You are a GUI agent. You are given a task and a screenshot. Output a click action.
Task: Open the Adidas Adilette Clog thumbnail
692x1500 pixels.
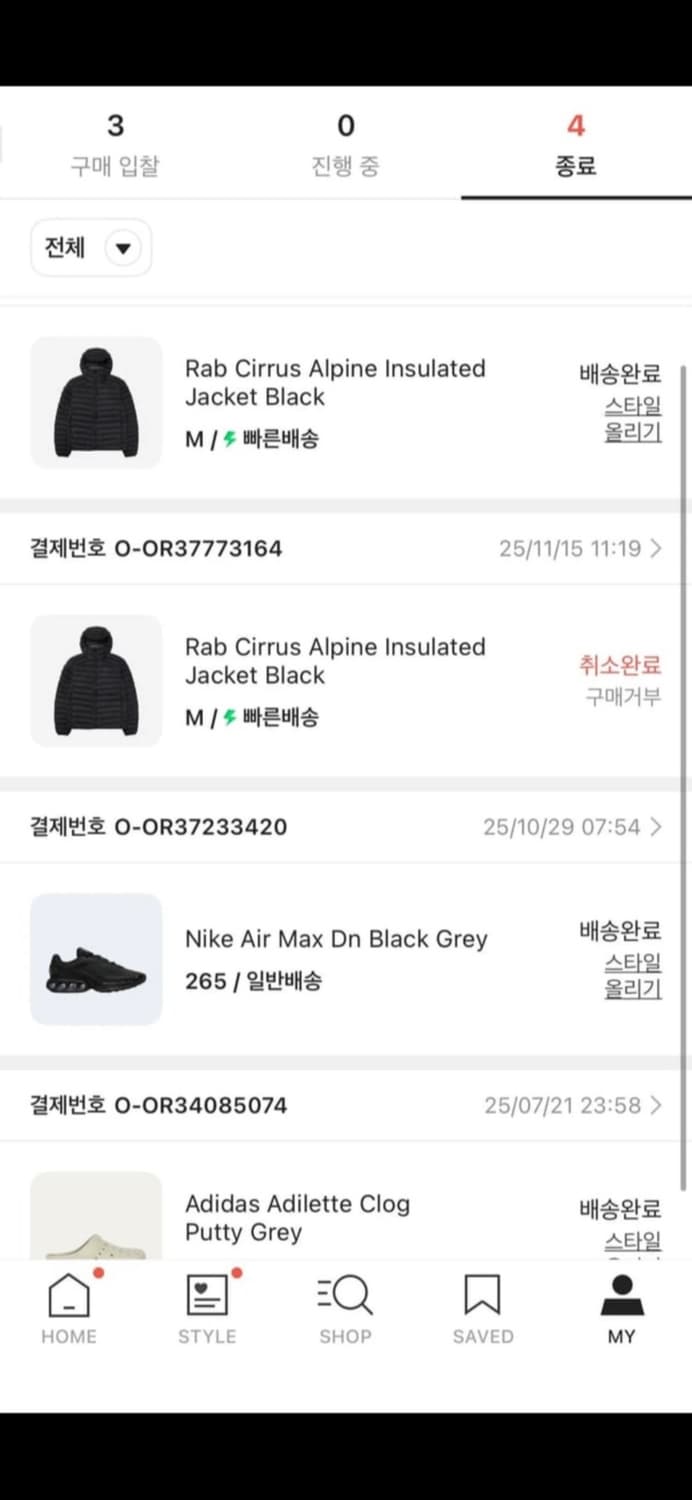pyautogui.click(x=95, y=1217)
